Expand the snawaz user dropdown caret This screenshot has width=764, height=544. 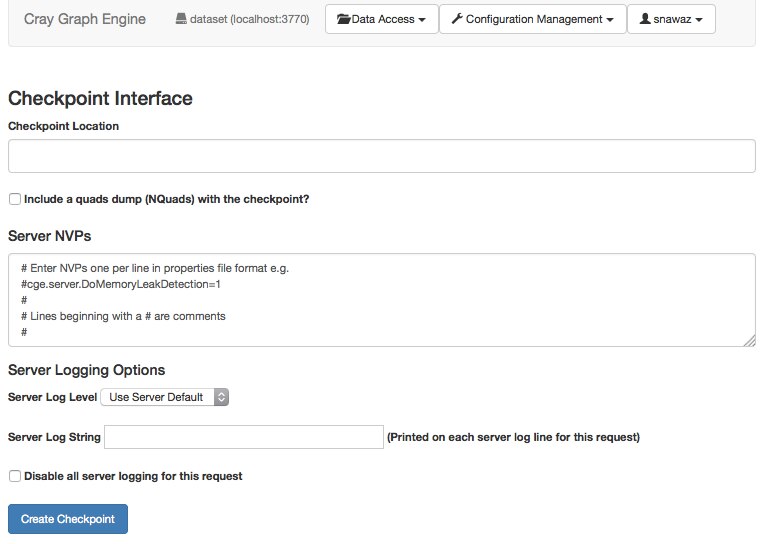pos(699,20)
